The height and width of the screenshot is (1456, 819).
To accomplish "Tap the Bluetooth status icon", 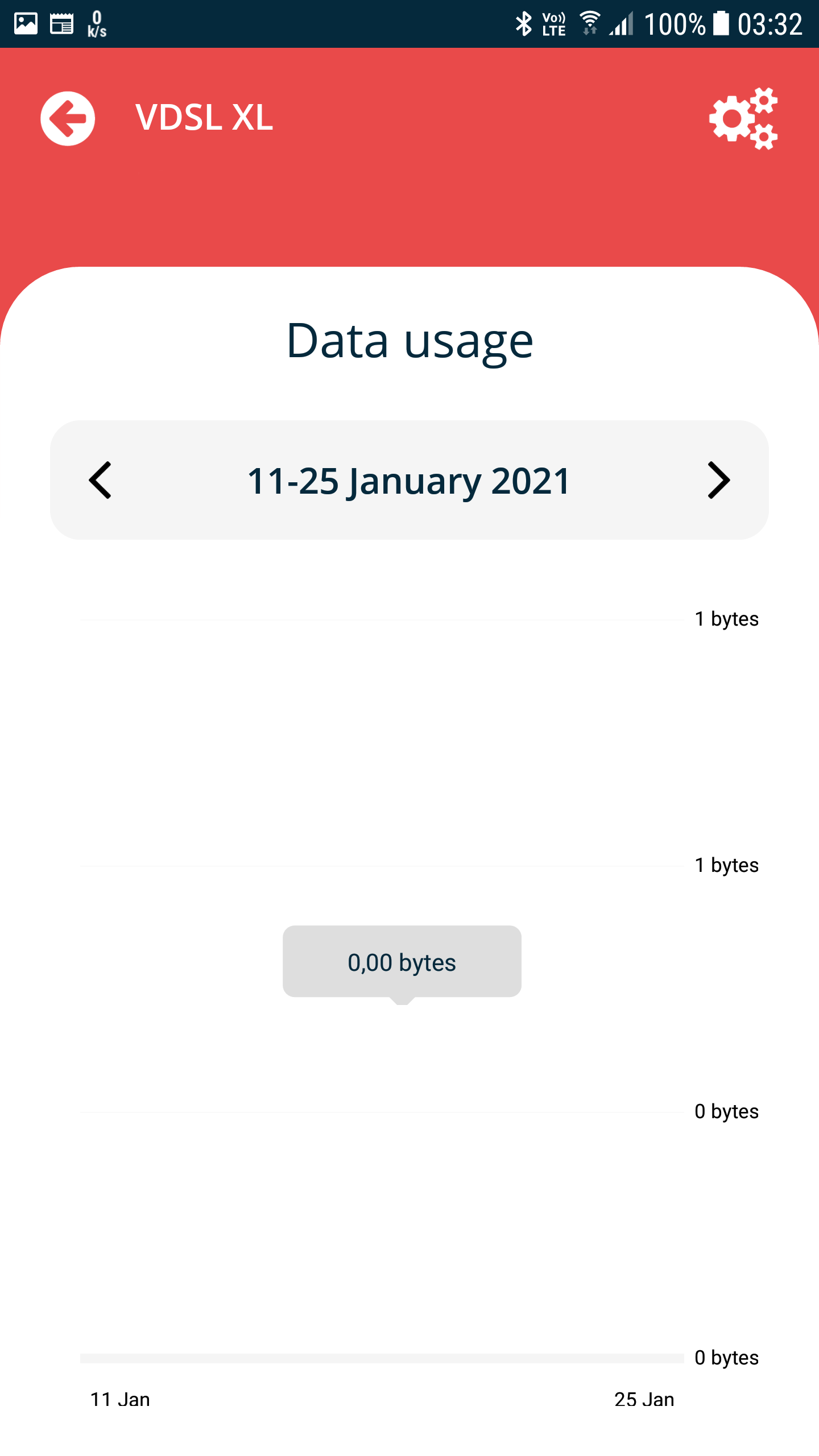I will tap(523, 24).
